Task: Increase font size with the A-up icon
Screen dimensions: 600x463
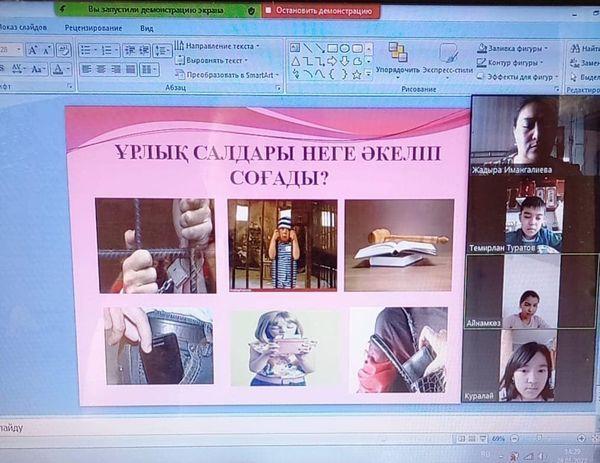Action: (33, 50)
